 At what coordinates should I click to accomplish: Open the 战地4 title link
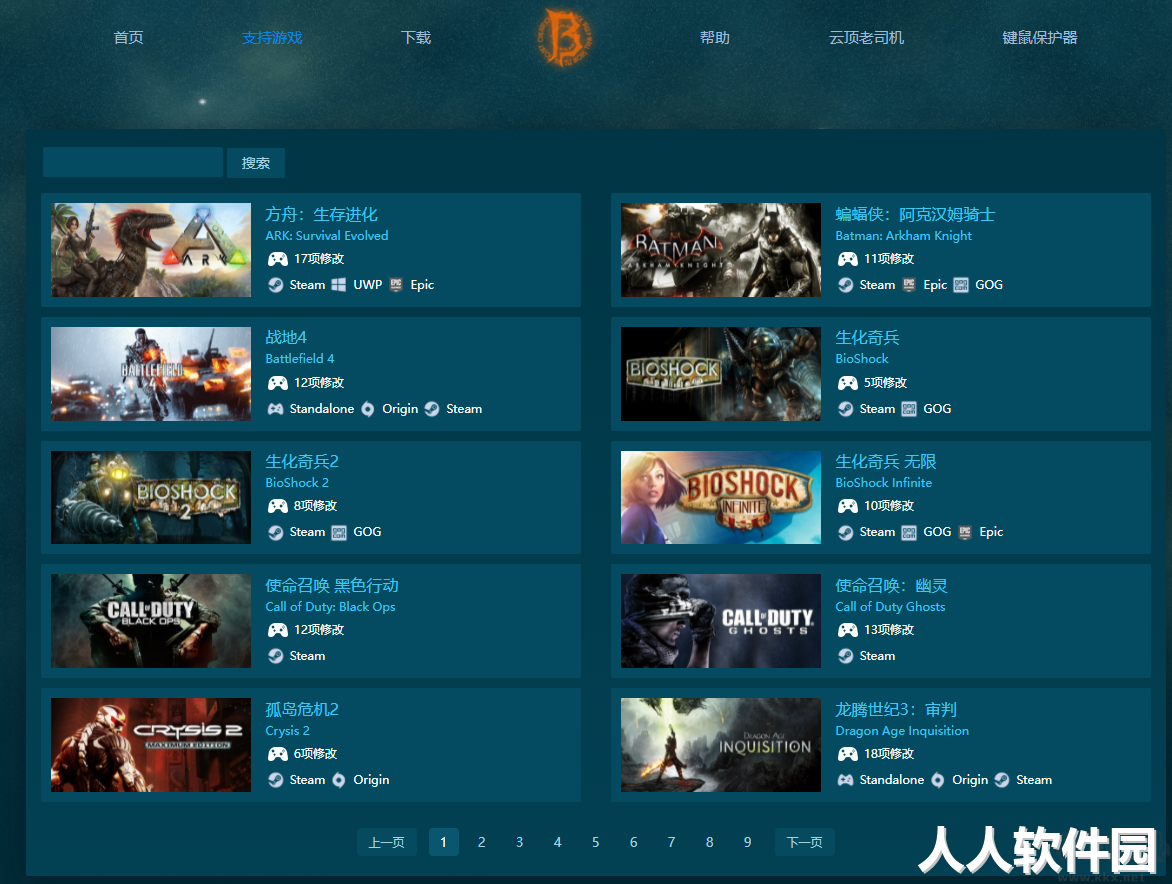pos(286,338)
